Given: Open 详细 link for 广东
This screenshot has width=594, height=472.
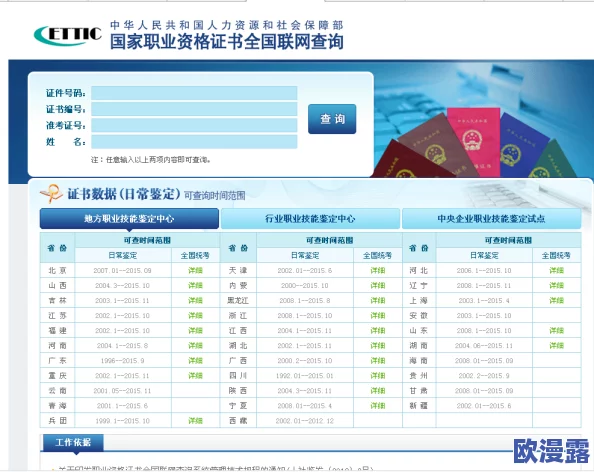Looking at the screenshot, I should pos(195,361).
